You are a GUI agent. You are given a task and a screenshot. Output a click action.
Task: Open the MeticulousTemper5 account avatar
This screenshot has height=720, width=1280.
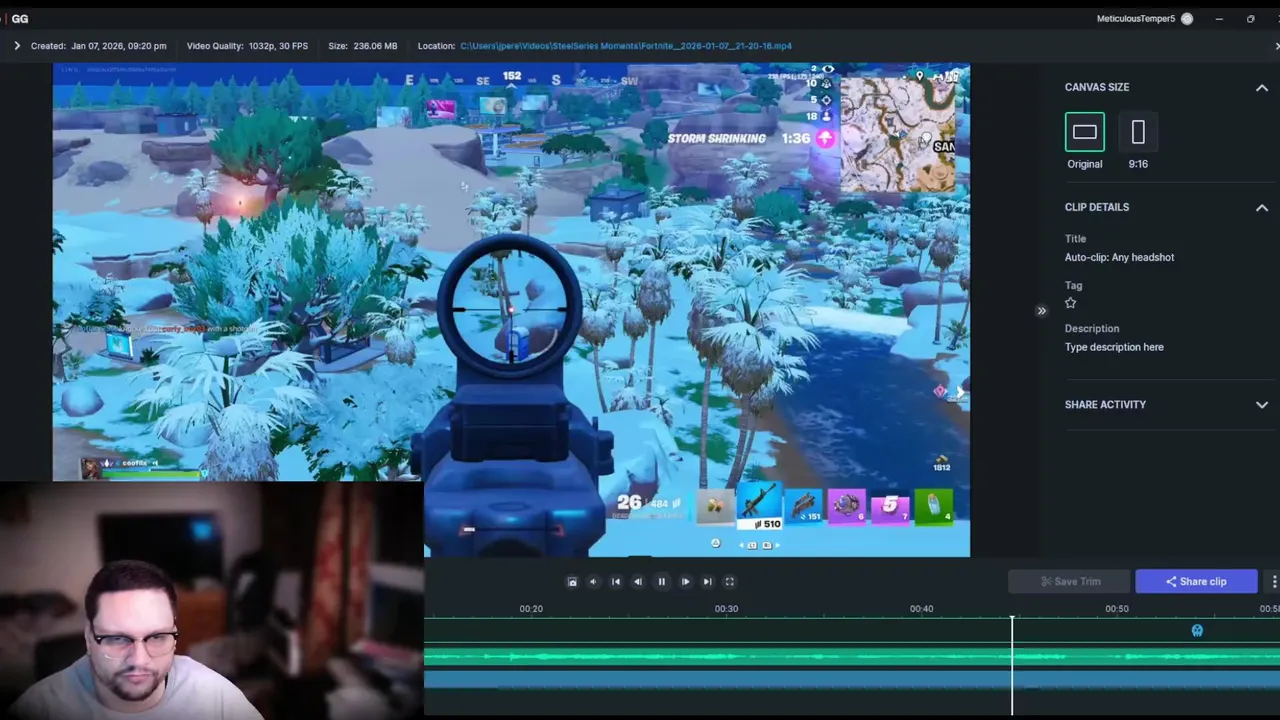click(x=1187, y=19)
